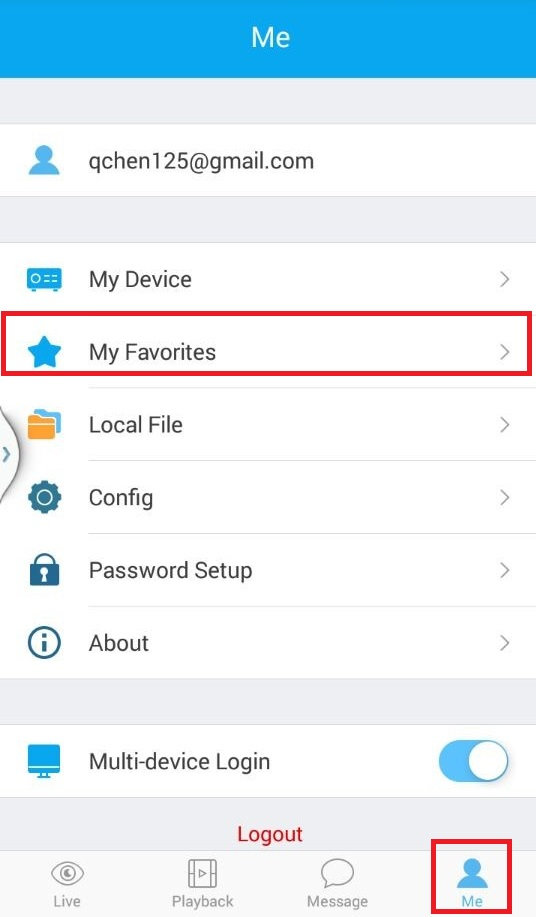Screen dimensions: 536x917
Task: Expand Password Setup via its chevron
Action: [x=504, y=570]
